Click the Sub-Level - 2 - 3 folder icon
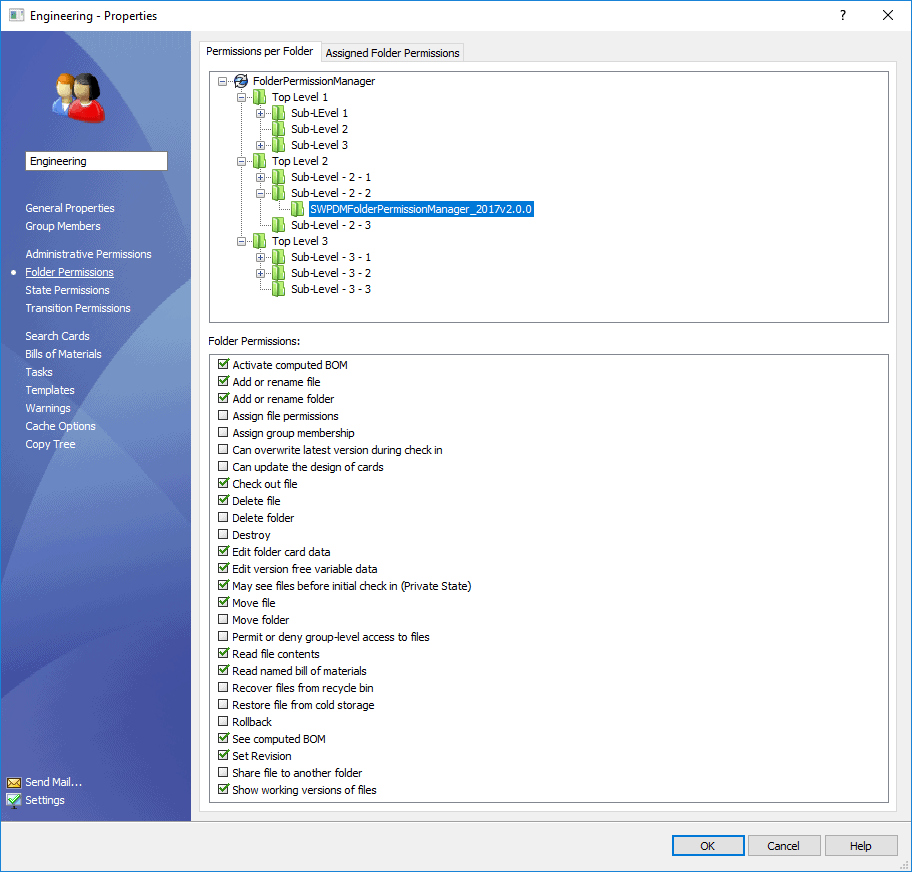The height and width of the screenshot is (872, 912). pos(279,225)
